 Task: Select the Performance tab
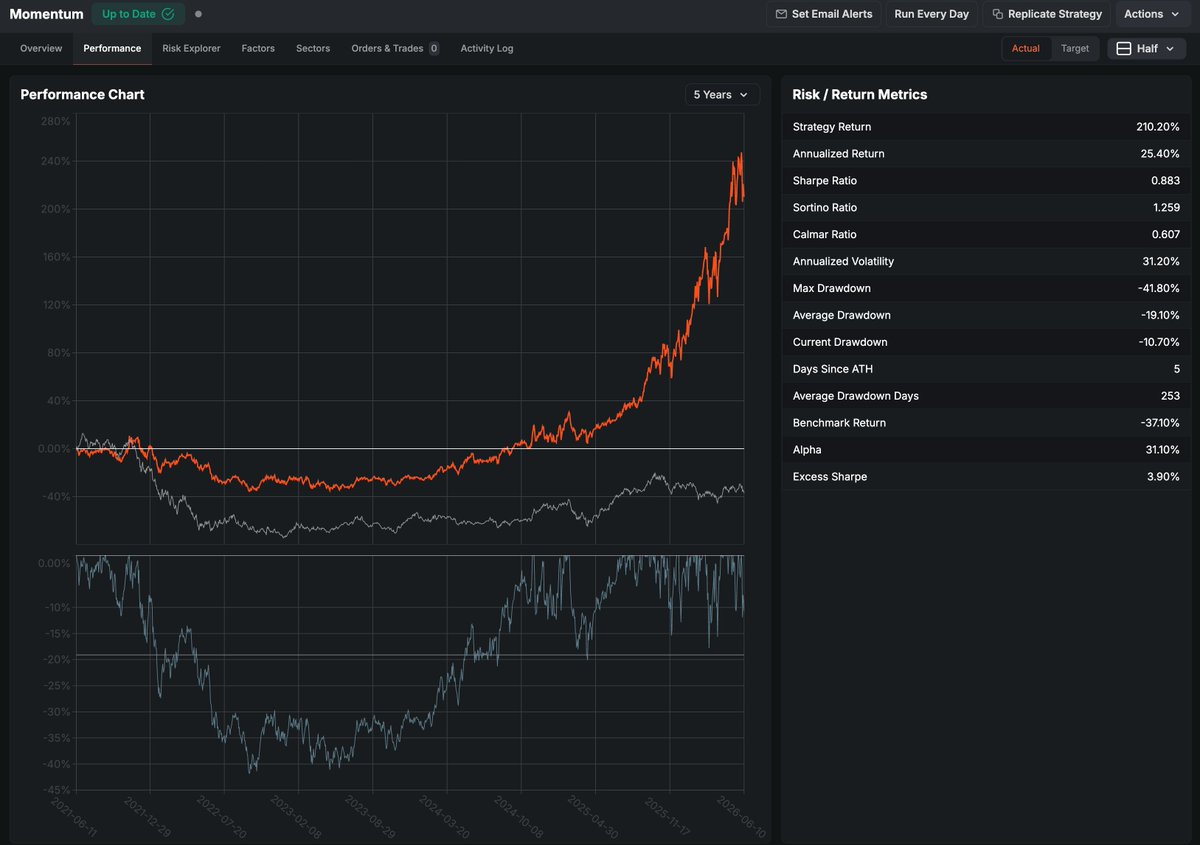coord(112,48)
